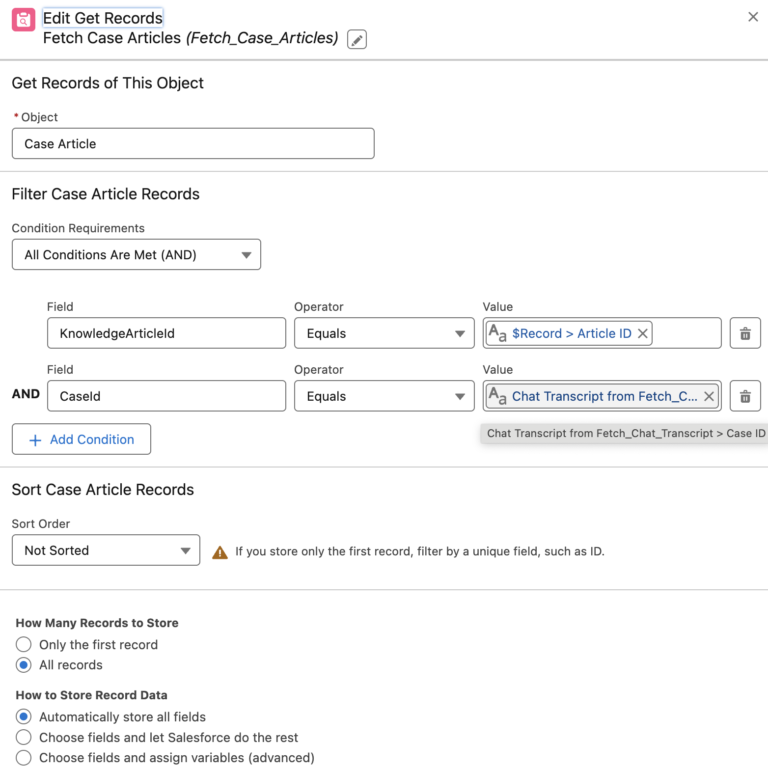Click the pink Get Records element icon

tap(23, 20)
